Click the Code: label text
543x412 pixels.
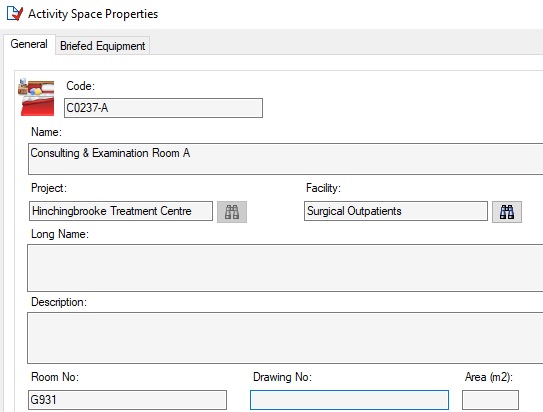(80, 86)
